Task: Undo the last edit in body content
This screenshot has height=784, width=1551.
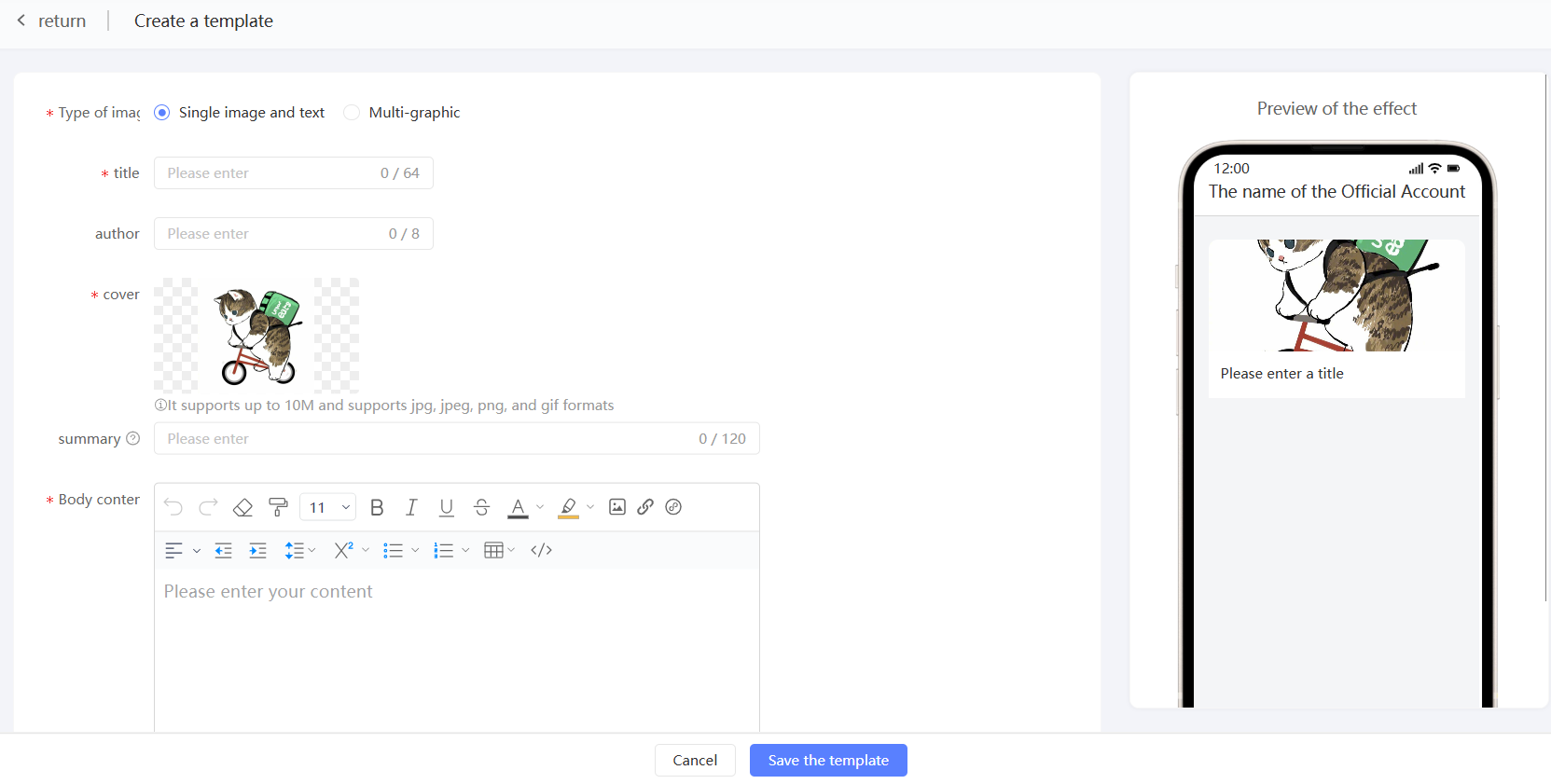Action: pos(173,507)
